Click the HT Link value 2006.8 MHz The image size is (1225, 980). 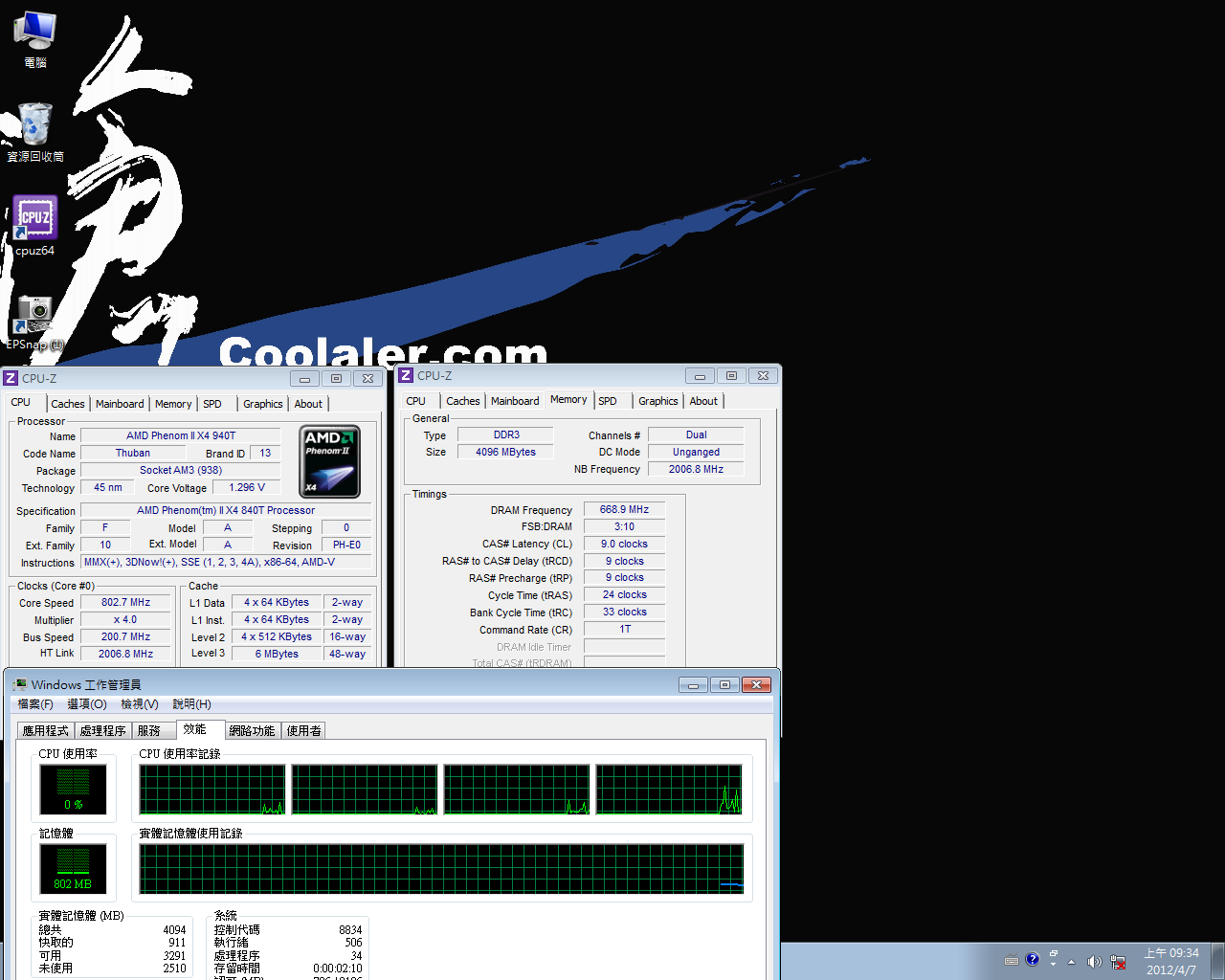[x=126, y=654]
